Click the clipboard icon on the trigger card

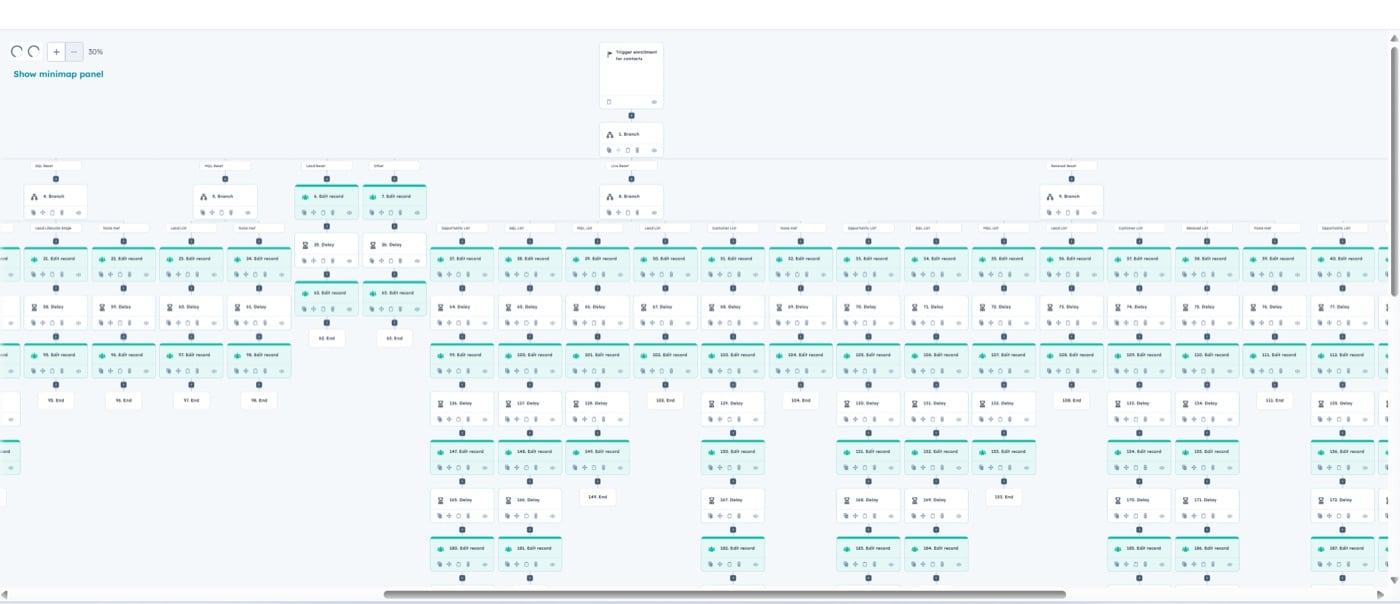[x=609, y=102]
